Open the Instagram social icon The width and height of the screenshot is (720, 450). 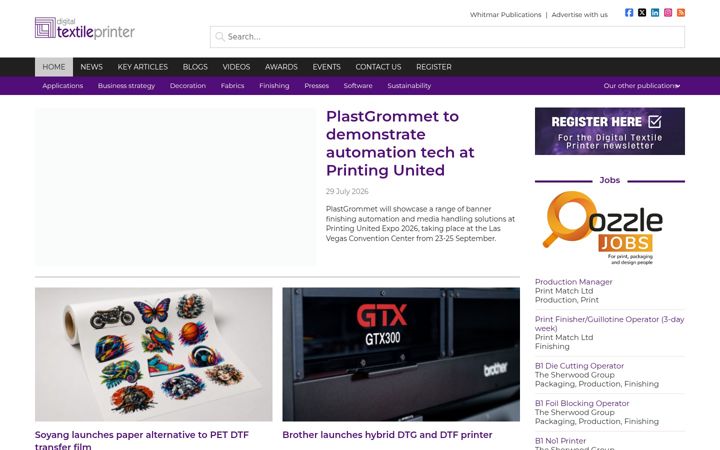668,12
